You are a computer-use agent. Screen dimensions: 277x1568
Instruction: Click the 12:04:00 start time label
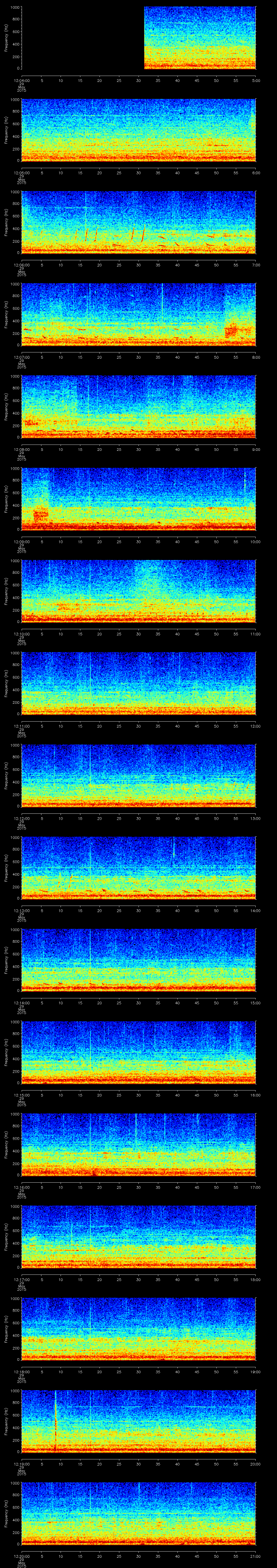[x=21, y=80]
